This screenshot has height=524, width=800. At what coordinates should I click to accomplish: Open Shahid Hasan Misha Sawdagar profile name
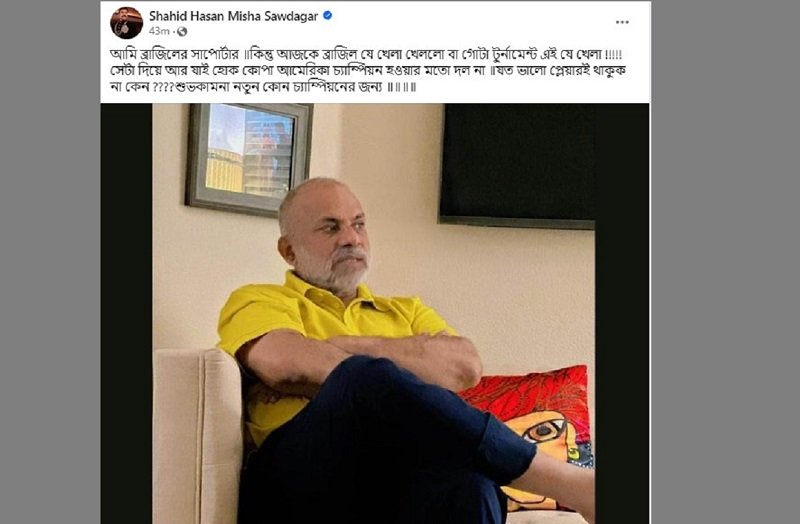(234, 16)
